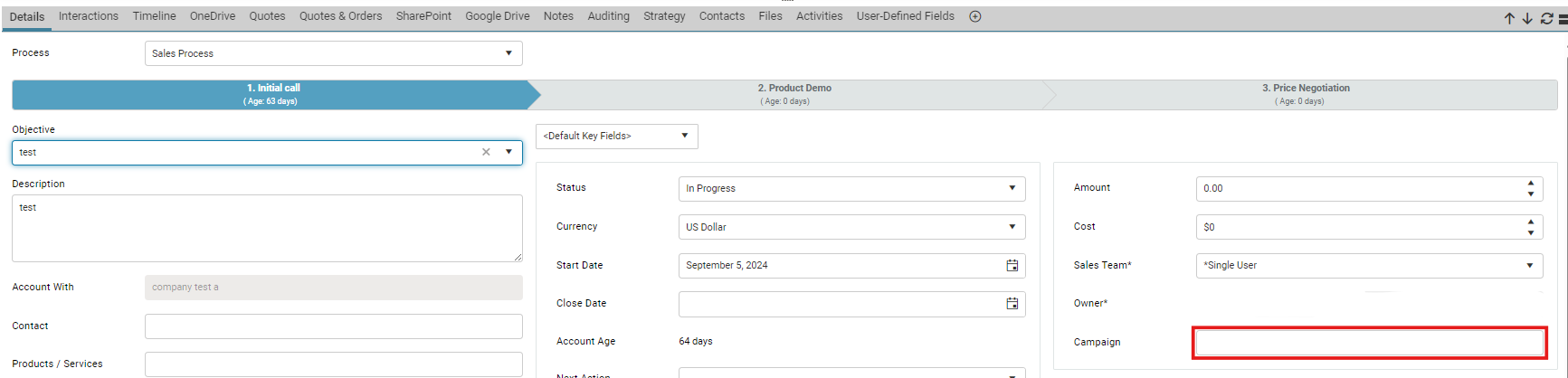The height and width of the screenshot is (378, 1568).
Task: Open the Start Date calendar picker
Action: [1012, 266]
